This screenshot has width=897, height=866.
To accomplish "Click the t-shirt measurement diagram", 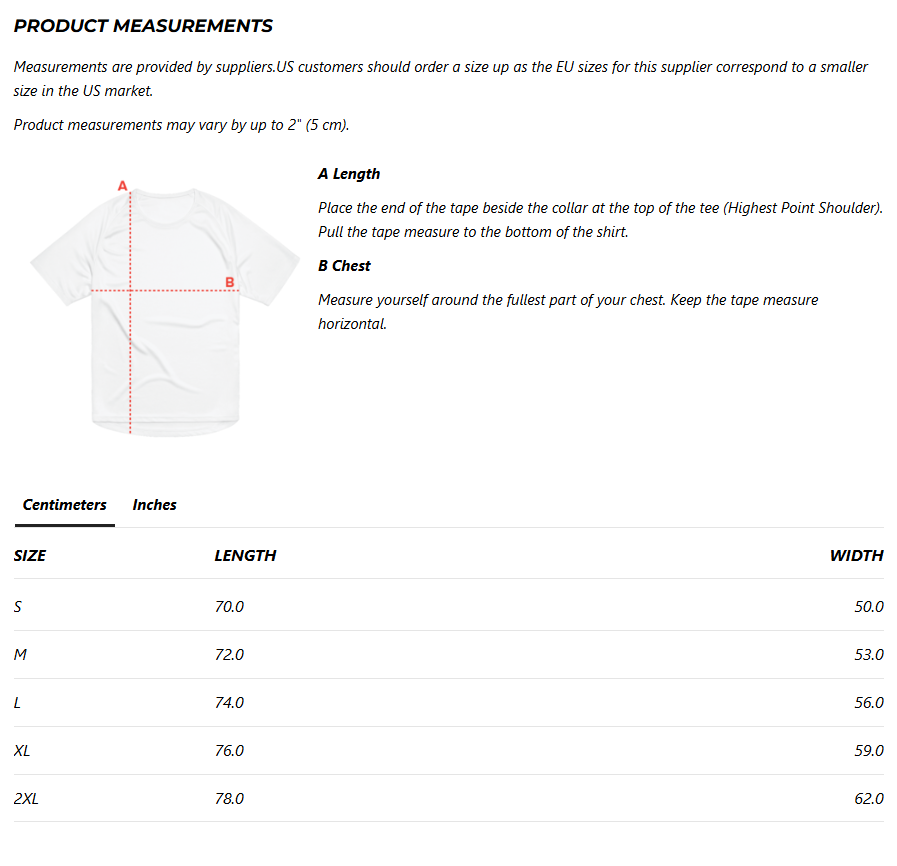I will [165, 310].
